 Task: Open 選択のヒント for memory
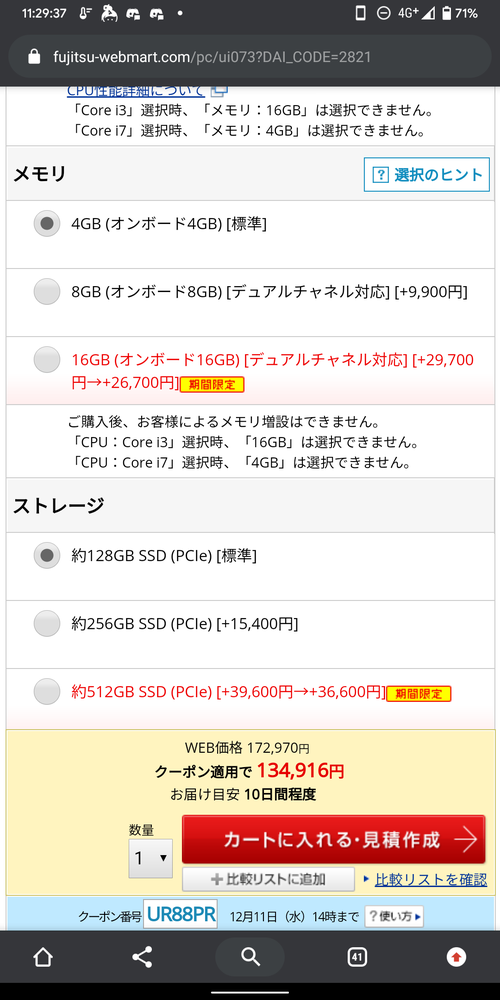tap(427, 175)
